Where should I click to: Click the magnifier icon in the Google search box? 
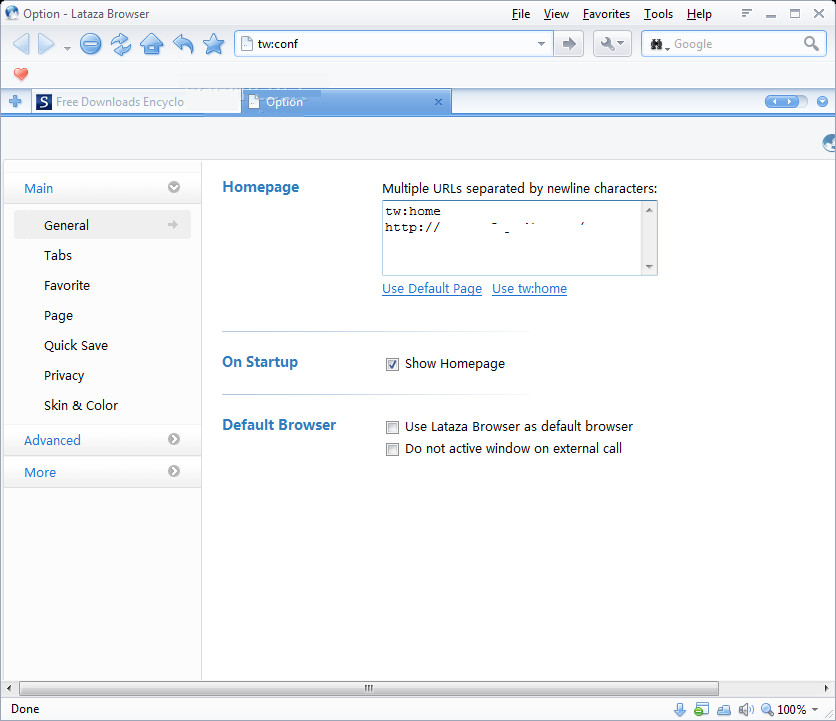pos(811,44)
